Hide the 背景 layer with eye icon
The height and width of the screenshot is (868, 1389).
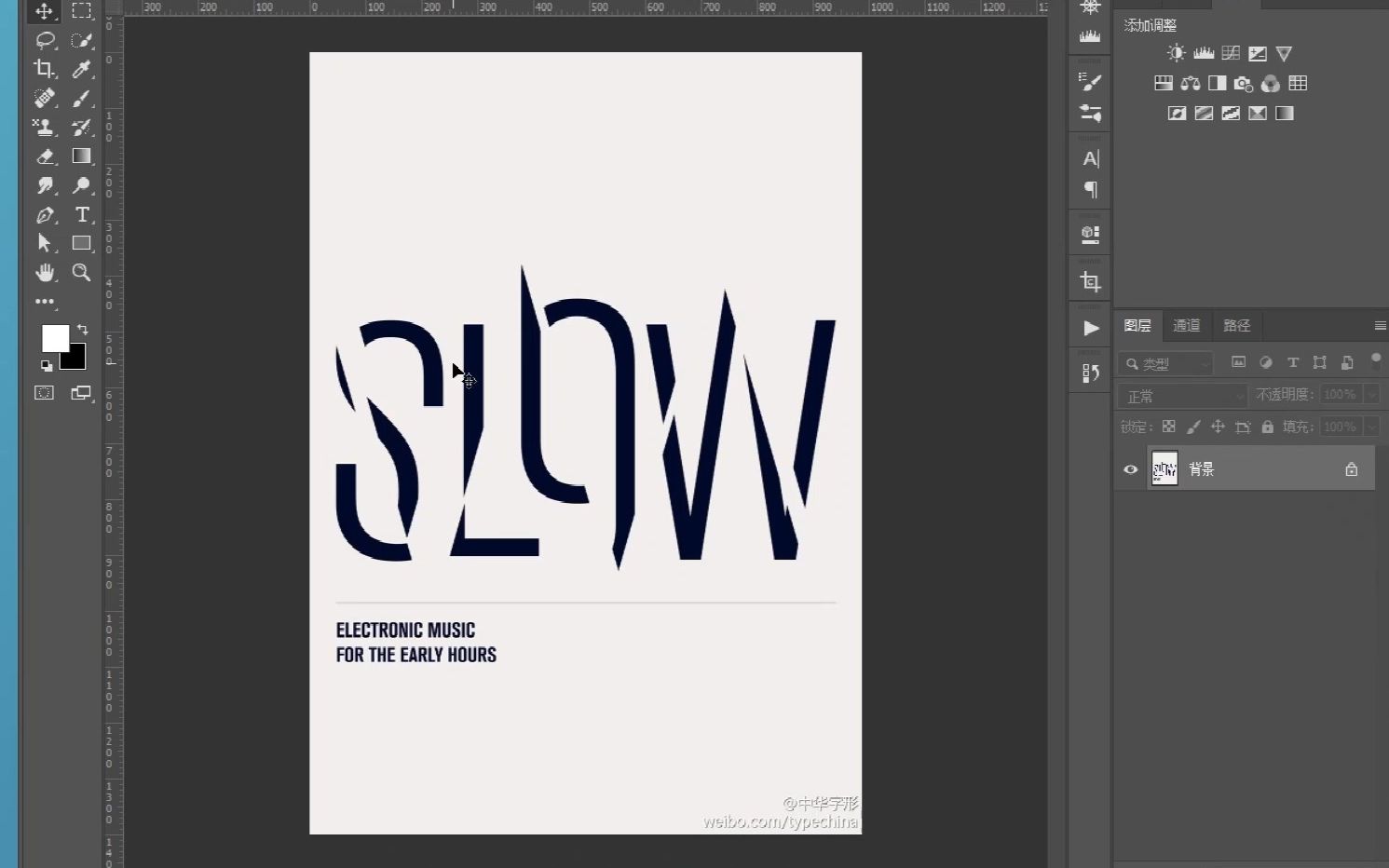coord(1130,469)
